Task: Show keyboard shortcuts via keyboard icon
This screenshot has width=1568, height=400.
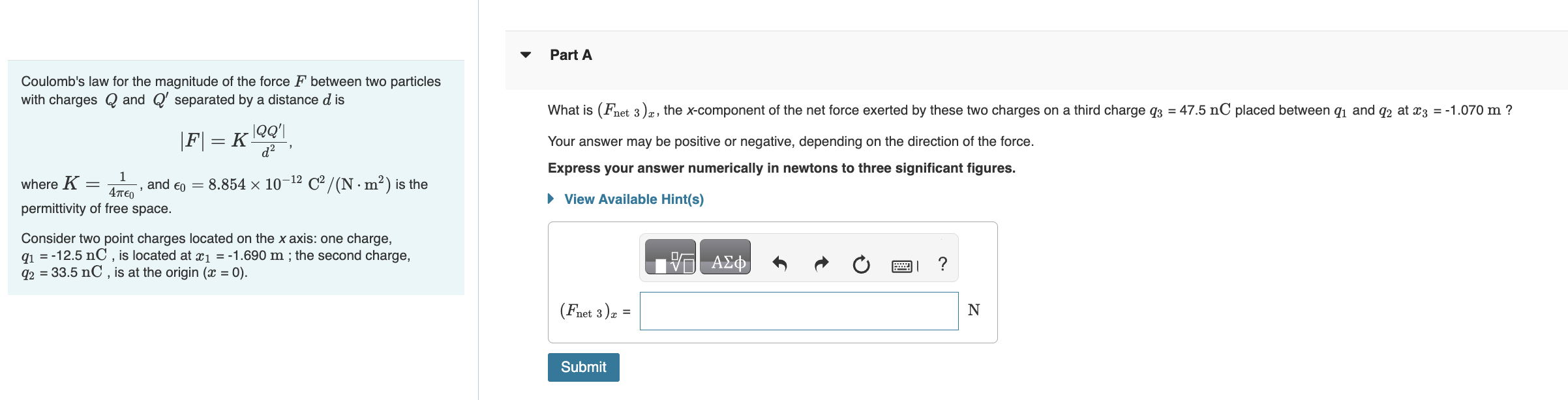Action: [x=904, y=265]
